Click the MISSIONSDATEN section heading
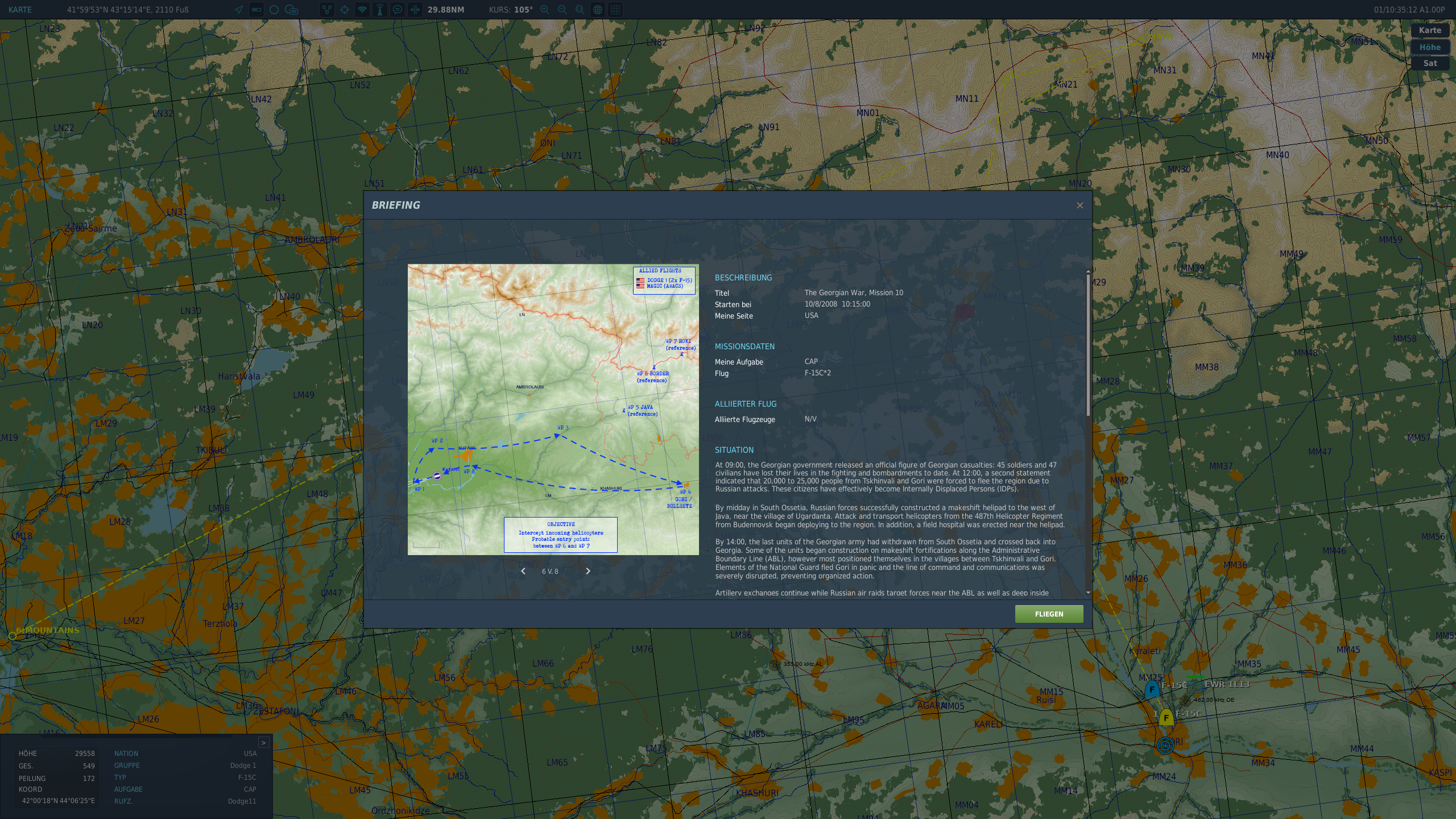 (744, 346)
